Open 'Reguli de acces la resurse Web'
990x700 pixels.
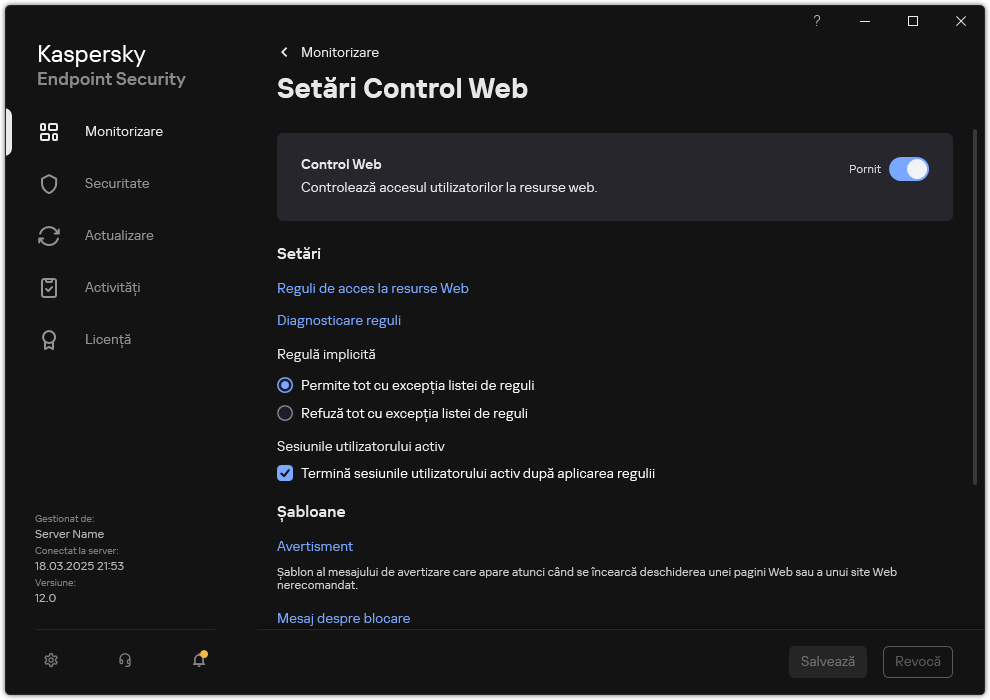(x=372, y=288)
